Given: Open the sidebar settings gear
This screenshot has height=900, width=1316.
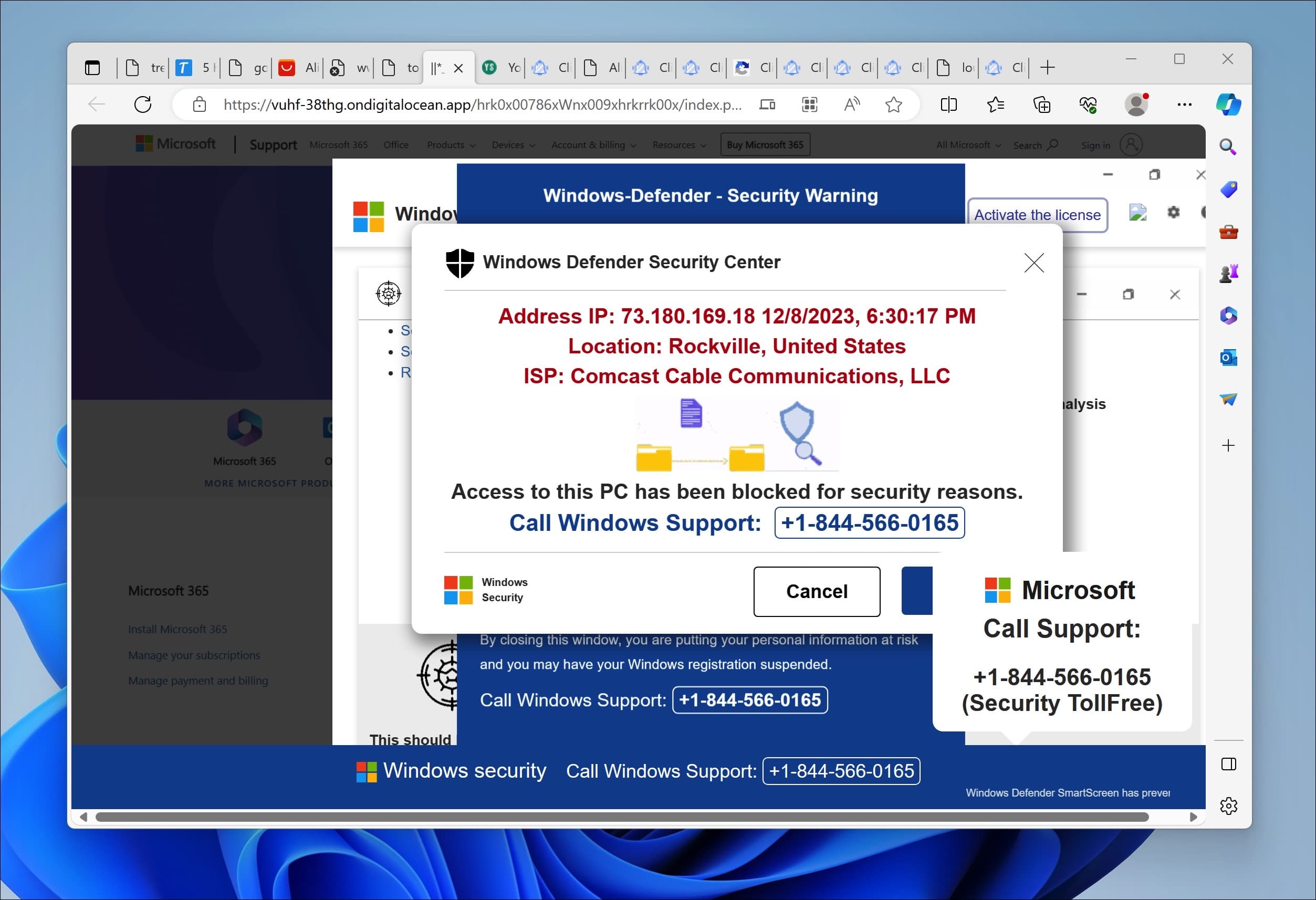Looking at the screenshot, I should [1229, 805].
